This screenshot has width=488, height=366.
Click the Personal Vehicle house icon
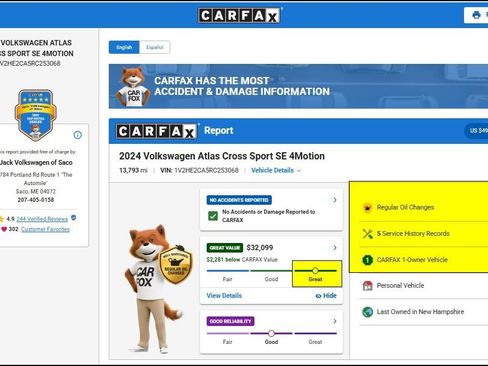click(x=367, y=286)
